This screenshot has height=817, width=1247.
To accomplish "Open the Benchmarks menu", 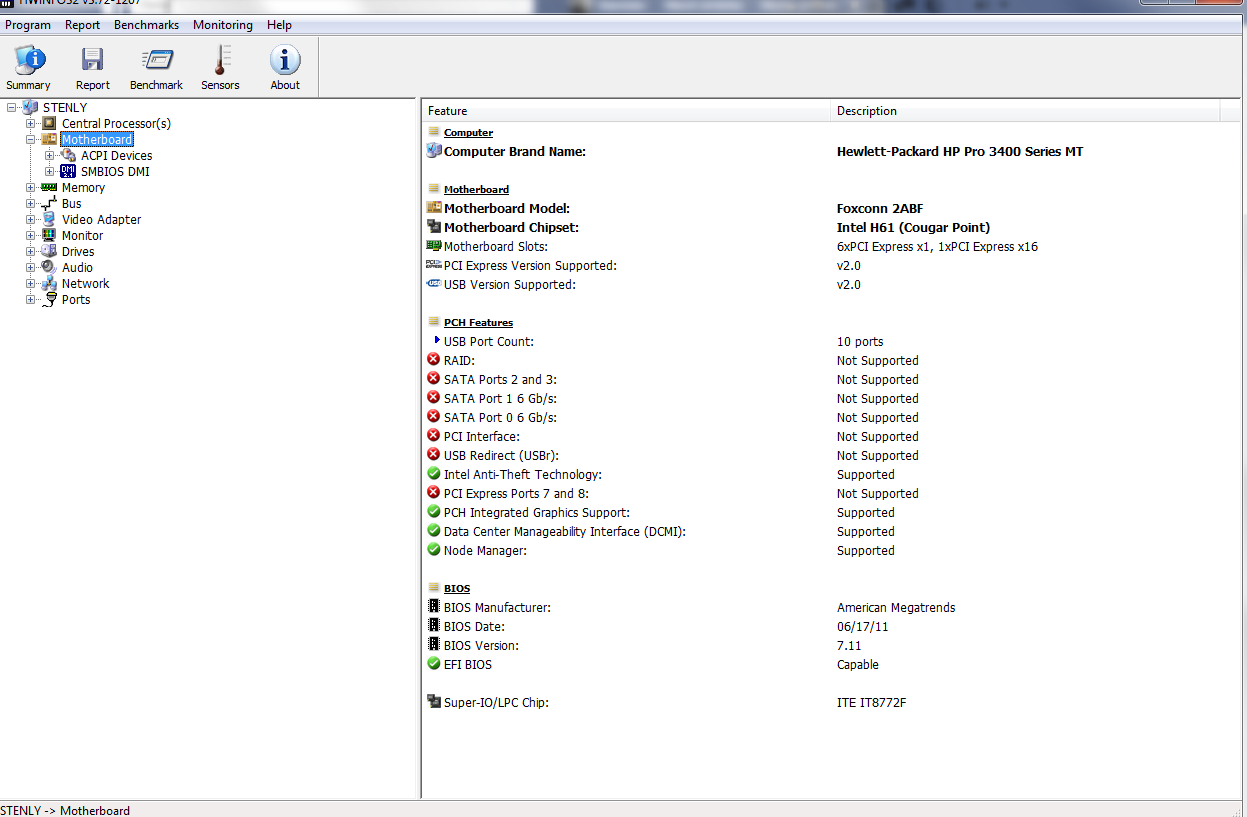I will [x=147, y=25].
